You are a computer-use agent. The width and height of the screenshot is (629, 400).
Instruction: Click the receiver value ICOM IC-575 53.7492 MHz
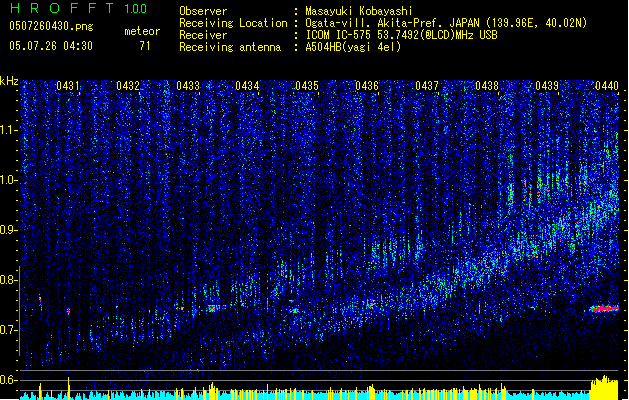pyautogui.click(x=401, y=35)
